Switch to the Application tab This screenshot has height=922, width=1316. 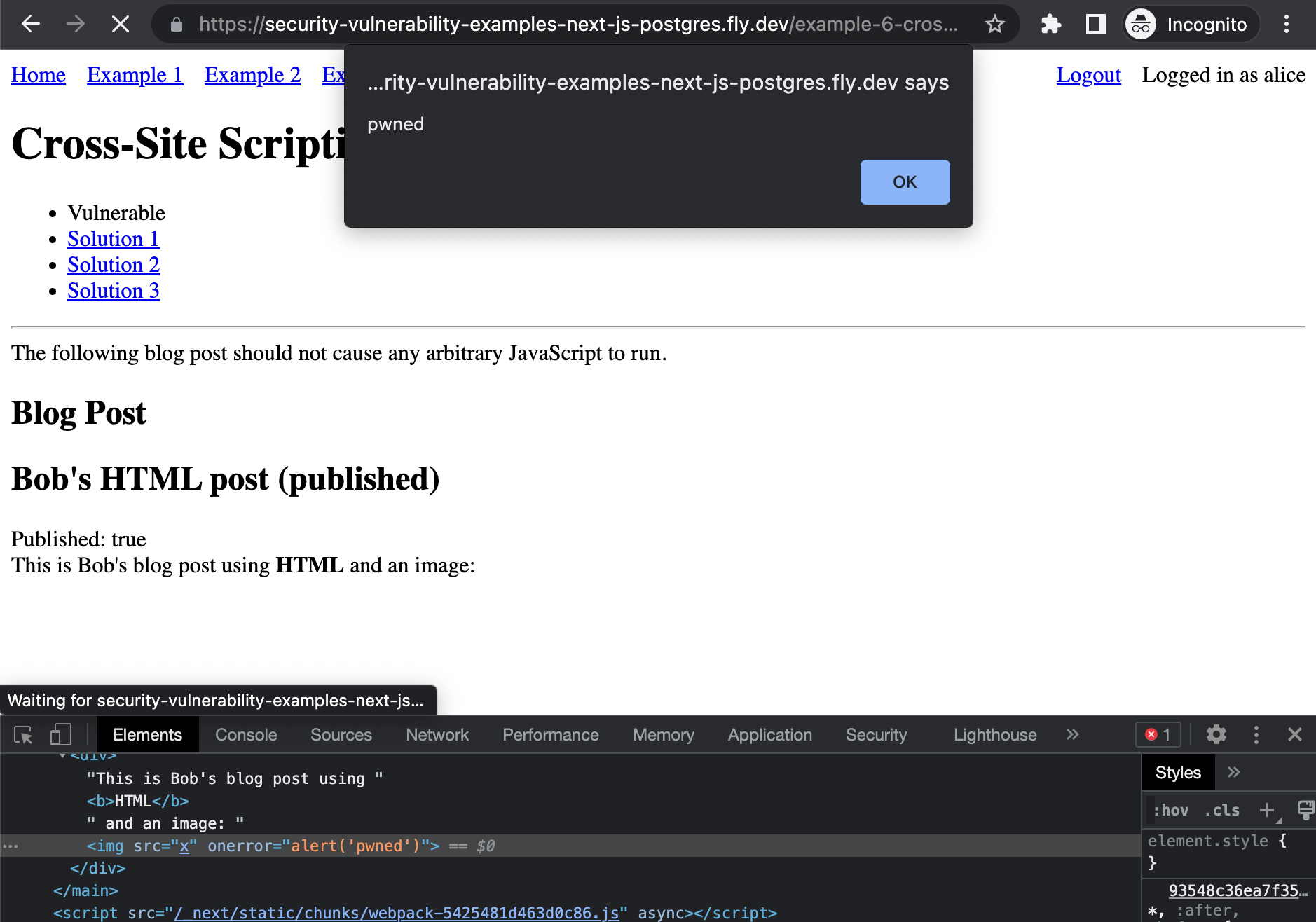(x=769, y=735)
